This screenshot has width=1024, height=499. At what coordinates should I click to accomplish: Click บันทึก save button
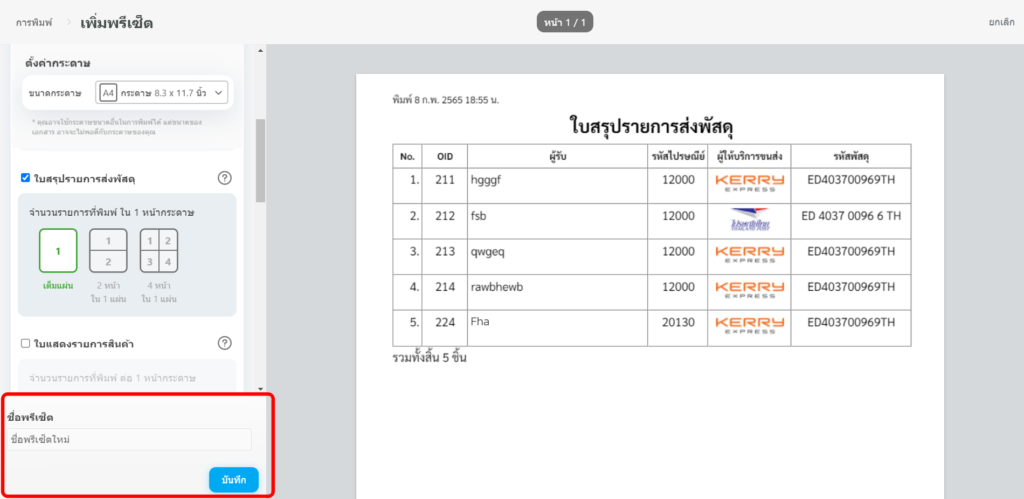[234, 480]
